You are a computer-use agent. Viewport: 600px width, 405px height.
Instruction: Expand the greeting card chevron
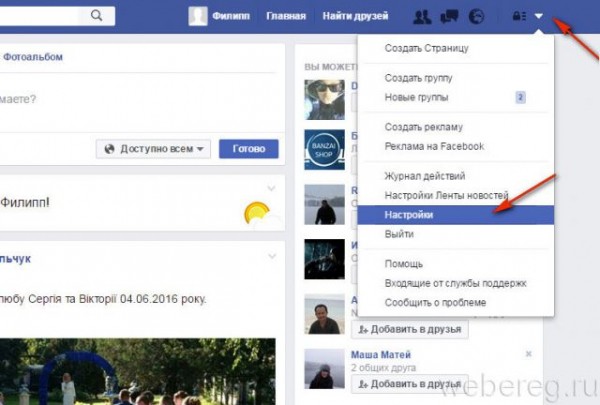[271, 188]
